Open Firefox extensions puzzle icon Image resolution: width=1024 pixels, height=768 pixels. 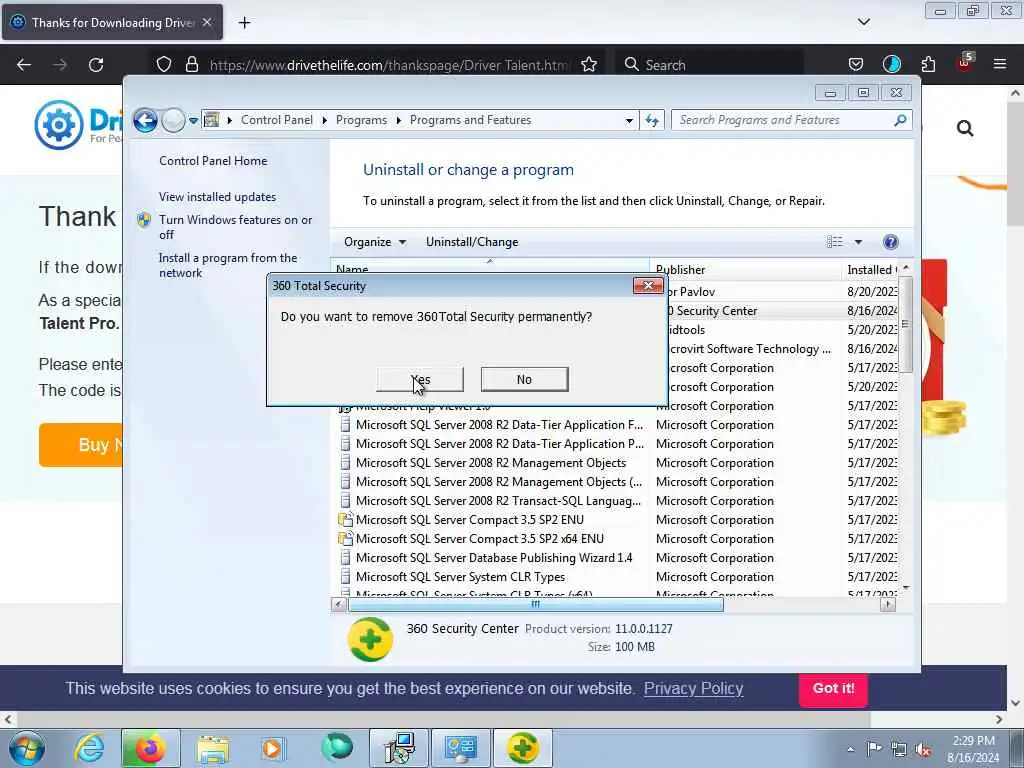(x=928, y=65)
